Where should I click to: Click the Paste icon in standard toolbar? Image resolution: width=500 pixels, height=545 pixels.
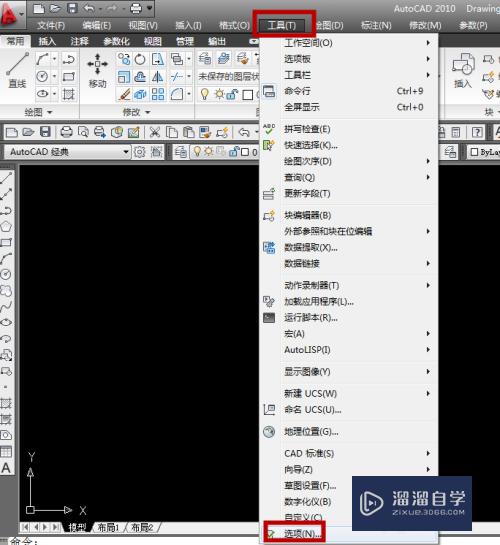pyautogui.click(x=188, y=132)
